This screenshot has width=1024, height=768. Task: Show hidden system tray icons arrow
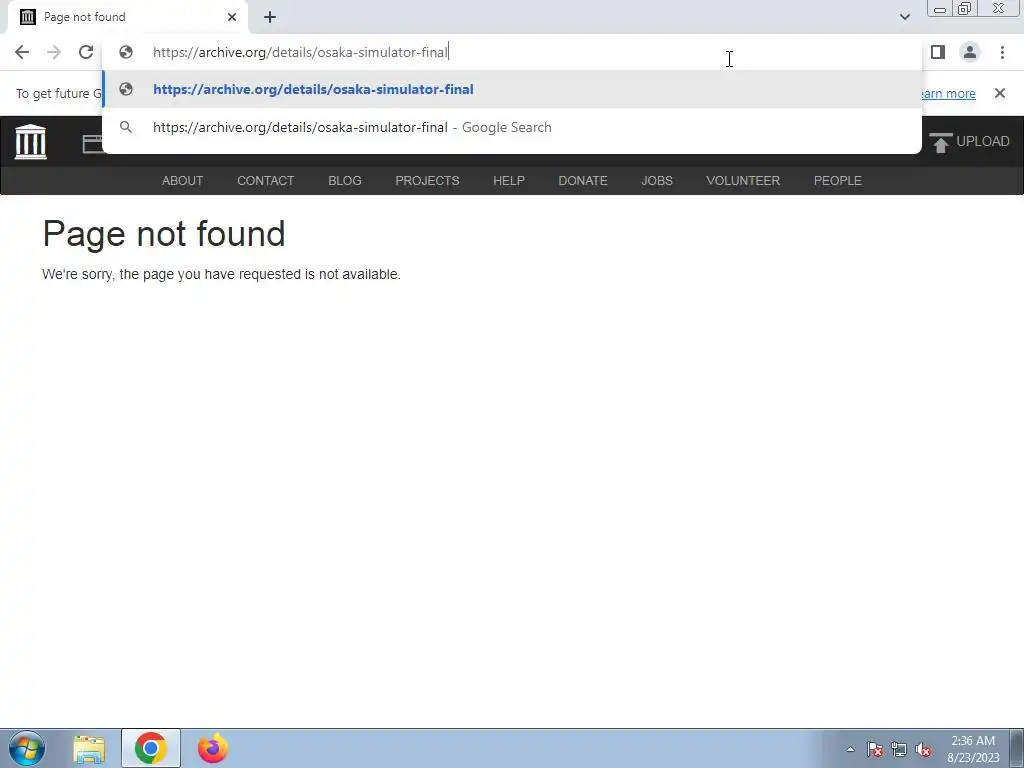pos(850,749)
